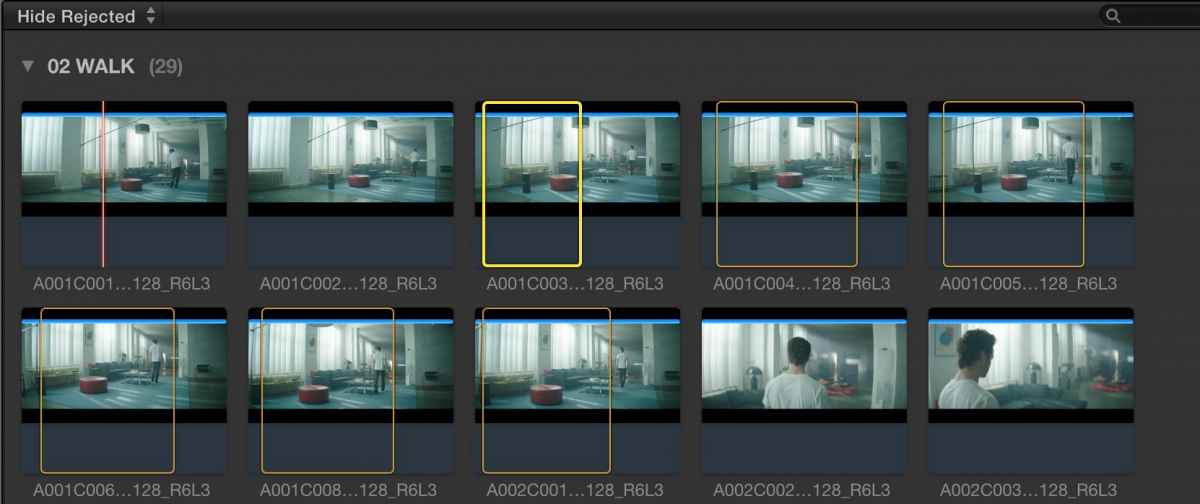
Task: Click the search magnifier icon
Action: (x=1113, y=16)
